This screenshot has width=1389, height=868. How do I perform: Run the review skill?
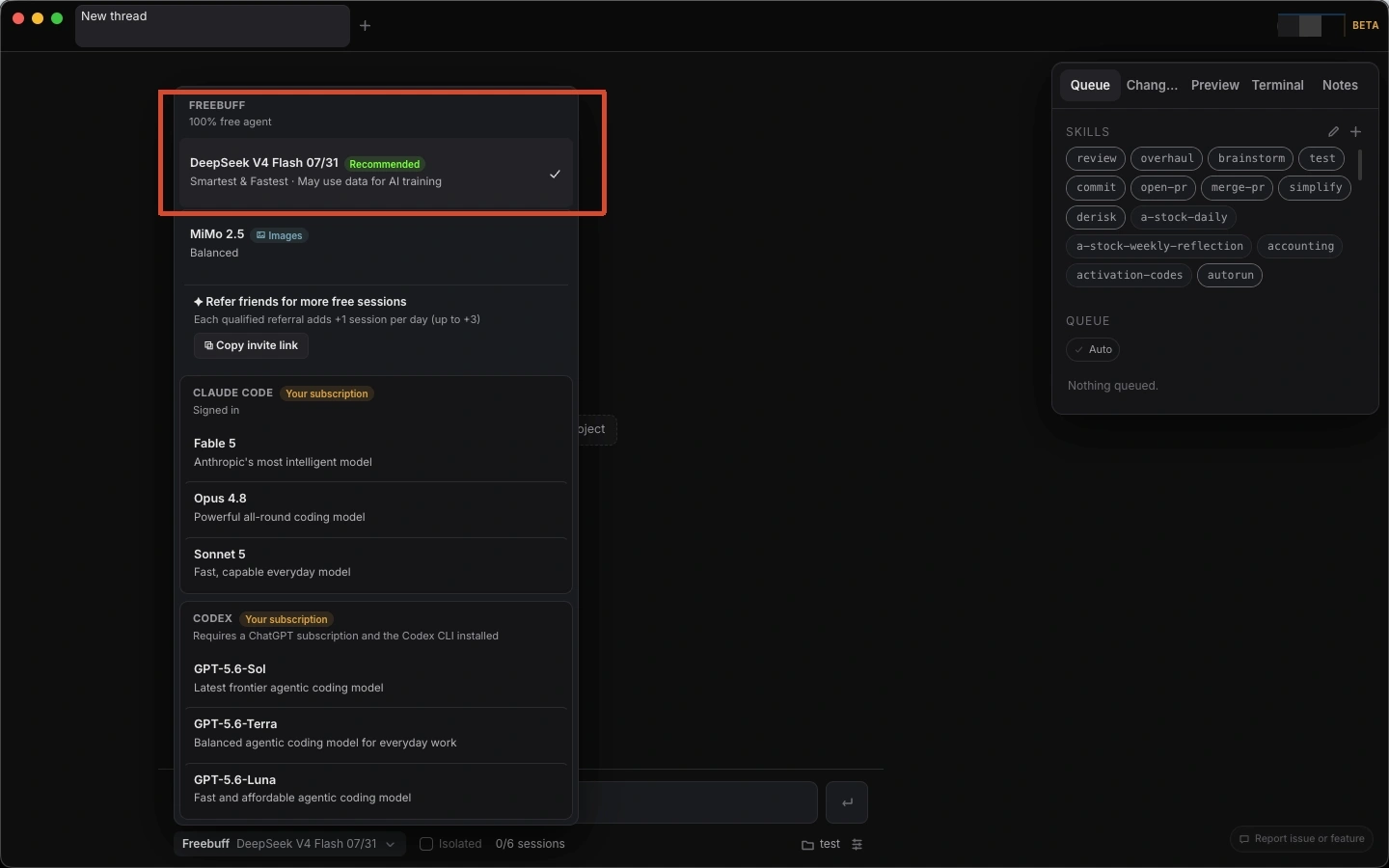coord(1096,158)
